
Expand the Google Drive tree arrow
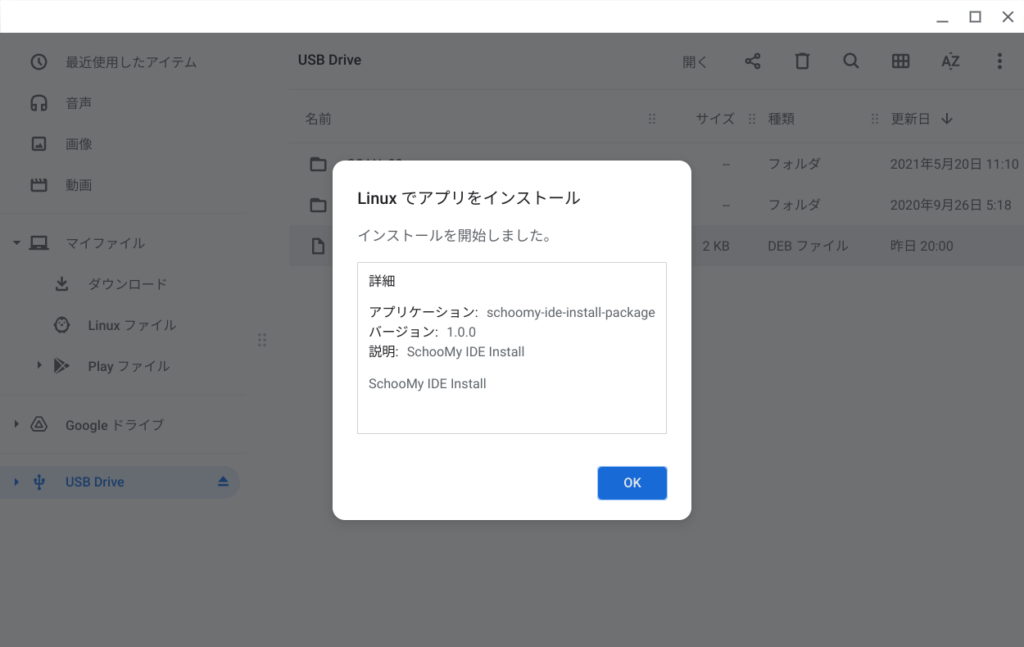16,424
